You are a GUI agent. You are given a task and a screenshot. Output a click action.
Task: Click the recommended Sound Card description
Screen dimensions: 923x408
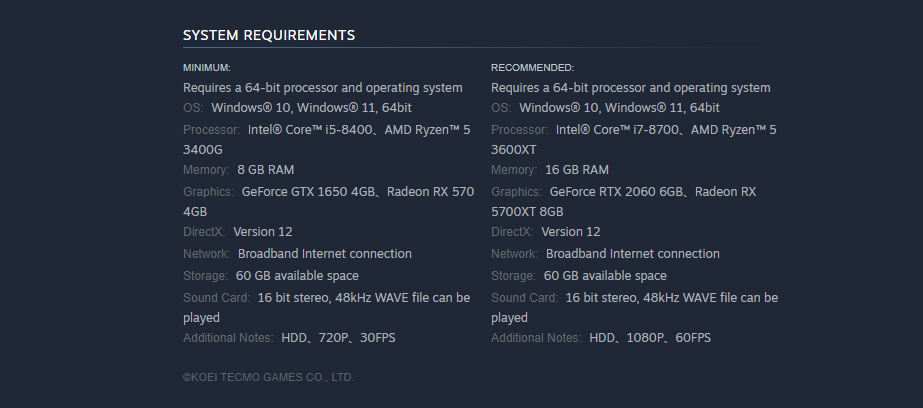point(635,307)
